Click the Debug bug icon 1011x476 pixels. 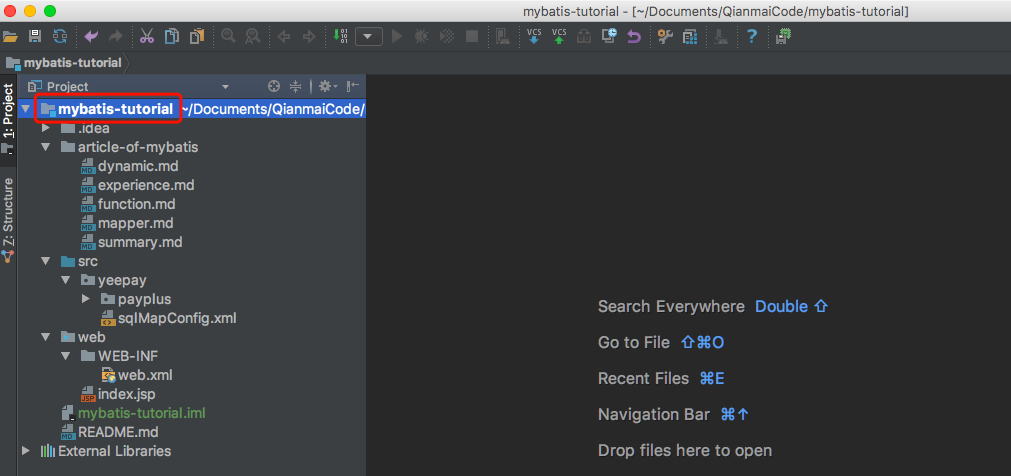click(422, 37)
